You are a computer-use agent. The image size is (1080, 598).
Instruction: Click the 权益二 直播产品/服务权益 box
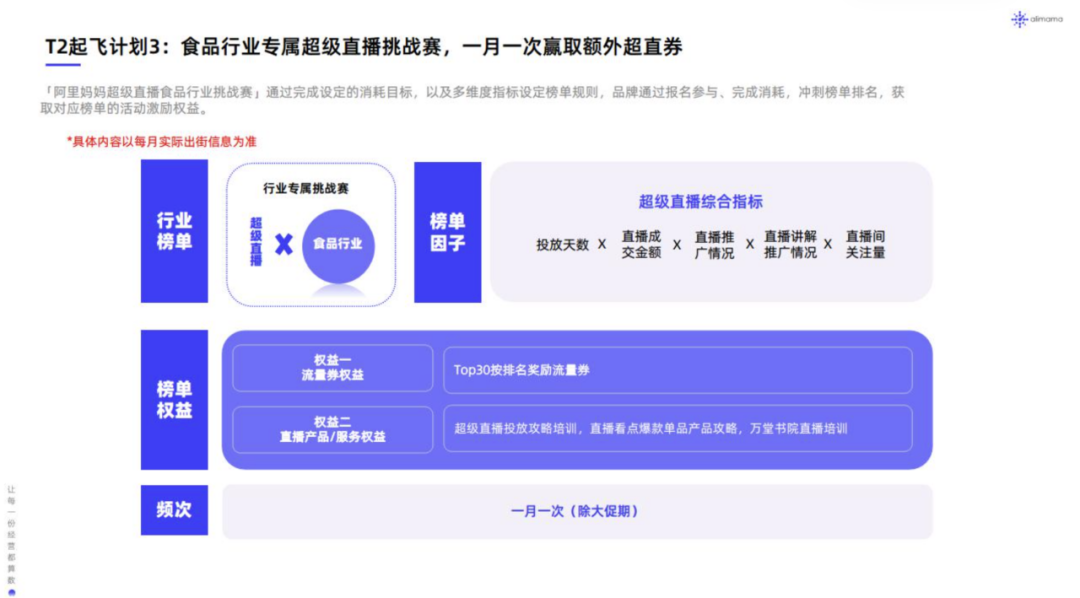[333, 429]
